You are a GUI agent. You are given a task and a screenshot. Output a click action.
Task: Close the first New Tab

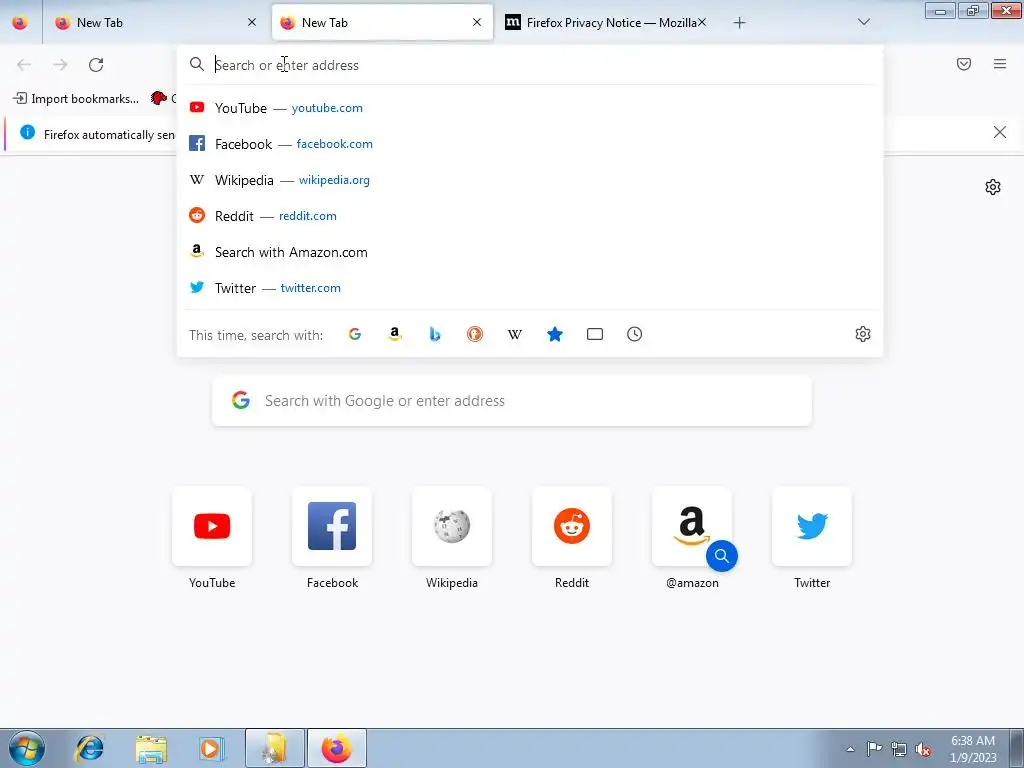[252, 22]
